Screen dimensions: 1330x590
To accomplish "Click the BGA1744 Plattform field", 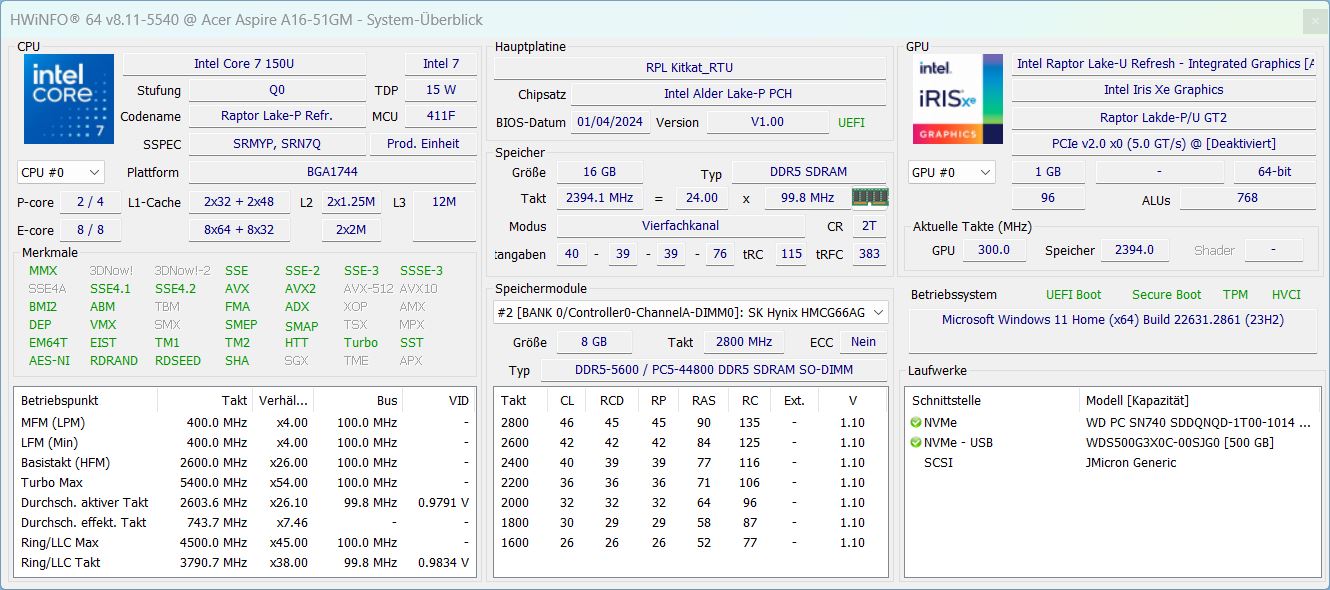I will [332, 172].
